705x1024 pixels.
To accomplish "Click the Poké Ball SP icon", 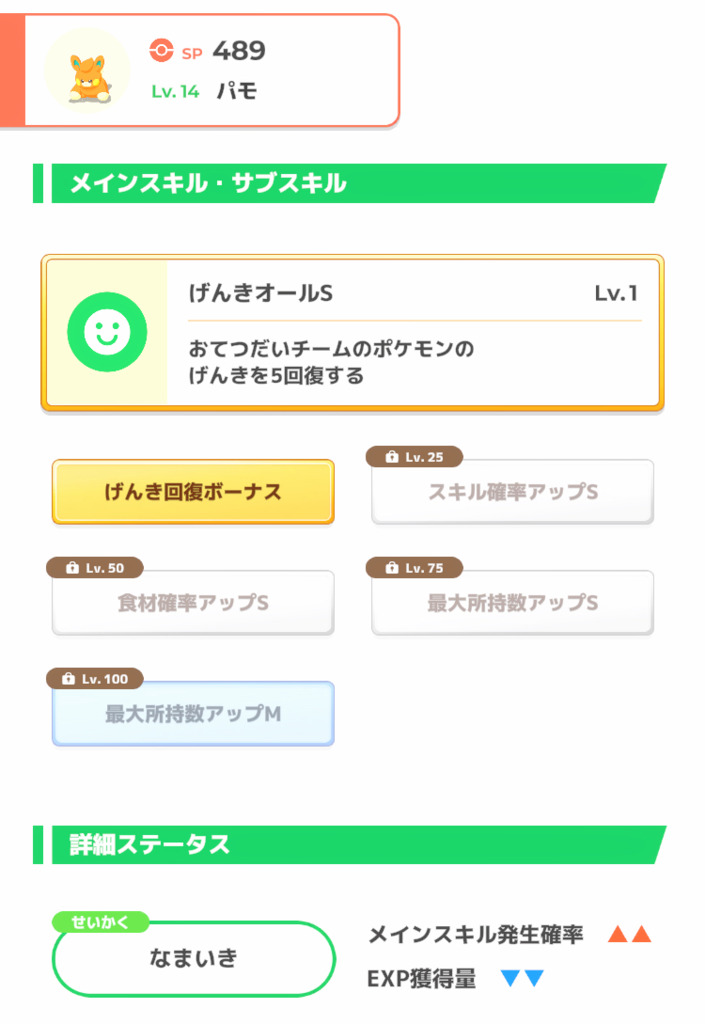I will tap(161, 50).
